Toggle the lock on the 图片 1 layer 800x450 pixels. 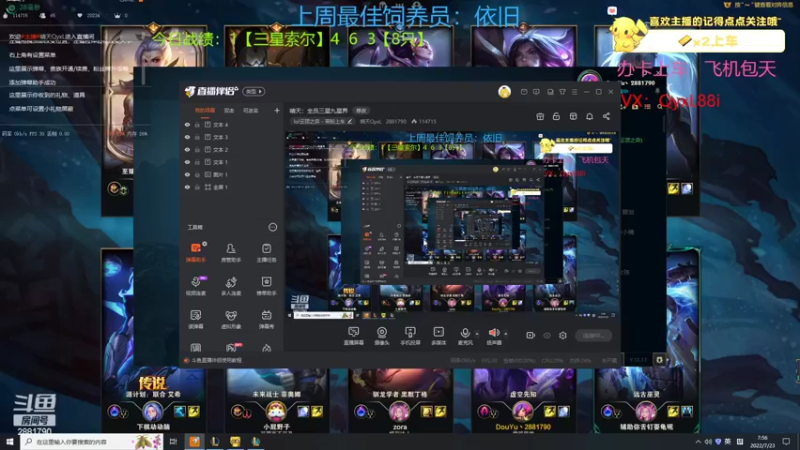pos(197,174)
